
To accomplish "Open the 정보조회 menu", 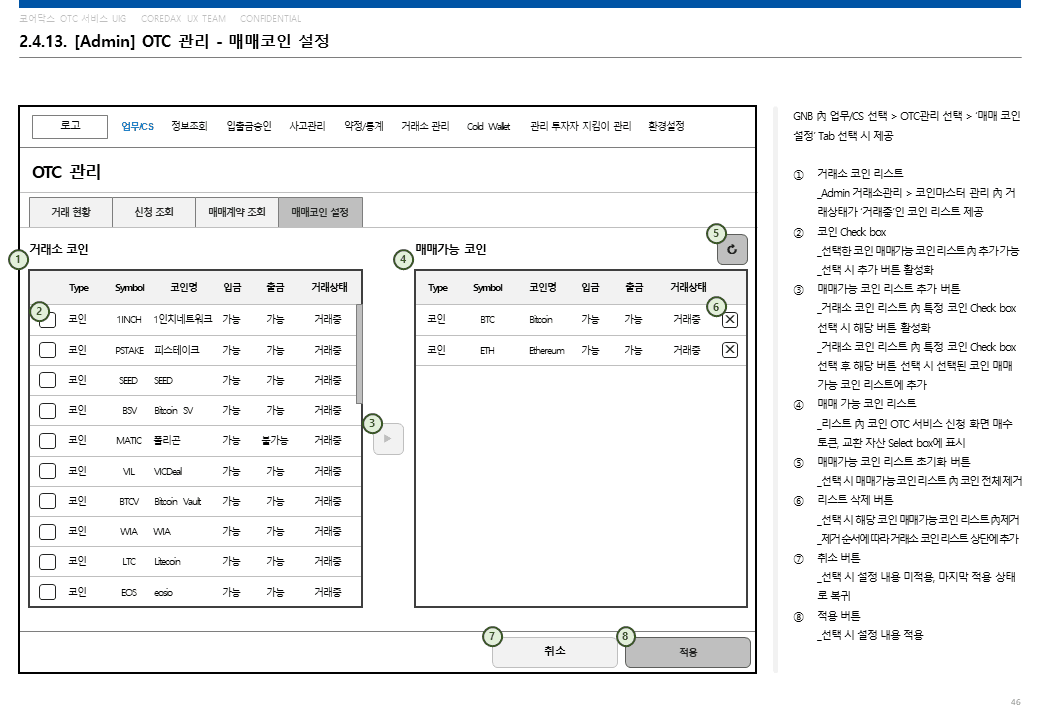I will pyautogui.click(x=189, y=126).
